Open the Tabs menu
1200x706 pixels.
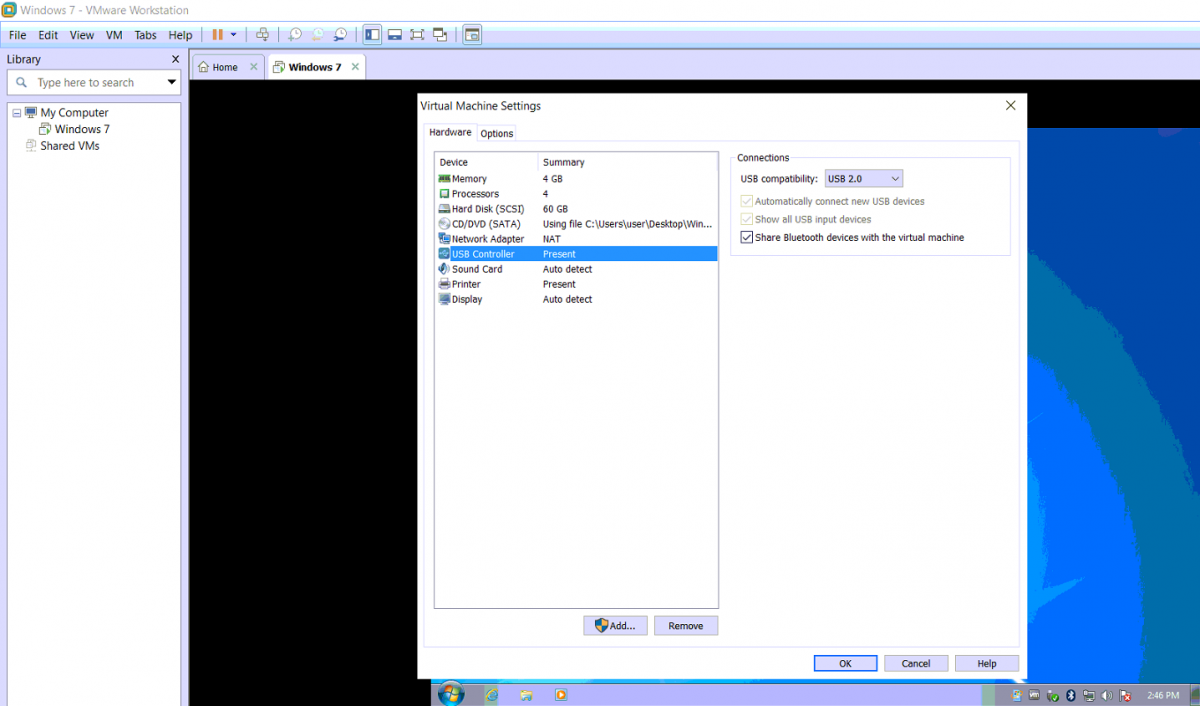[145, 35]
